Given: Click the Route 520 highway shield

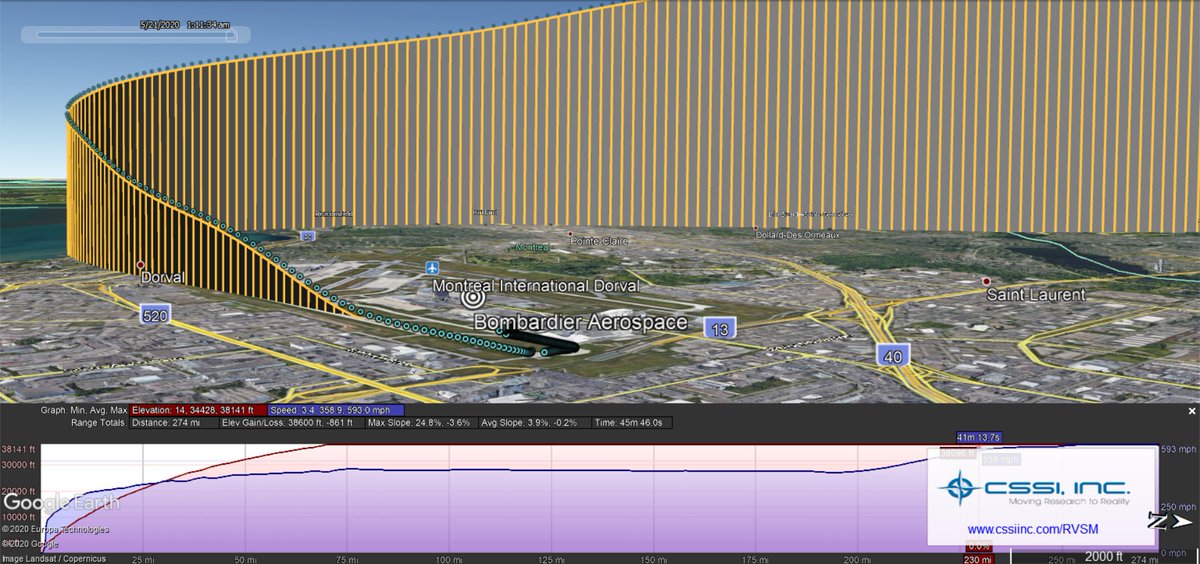Looking at the screenshot, I should pyautogui.click(x=155, y=316).
